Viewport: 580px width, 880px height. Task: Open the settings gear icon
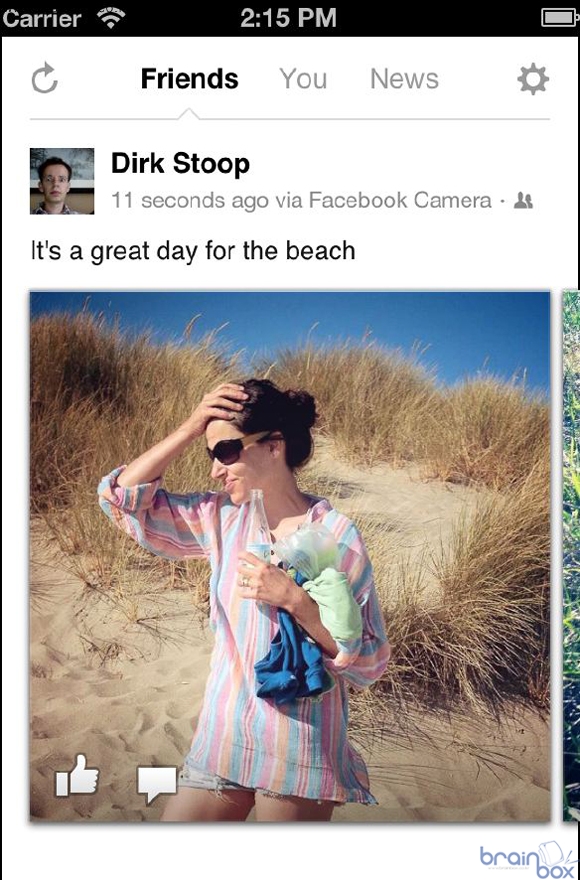coord(533,79)
